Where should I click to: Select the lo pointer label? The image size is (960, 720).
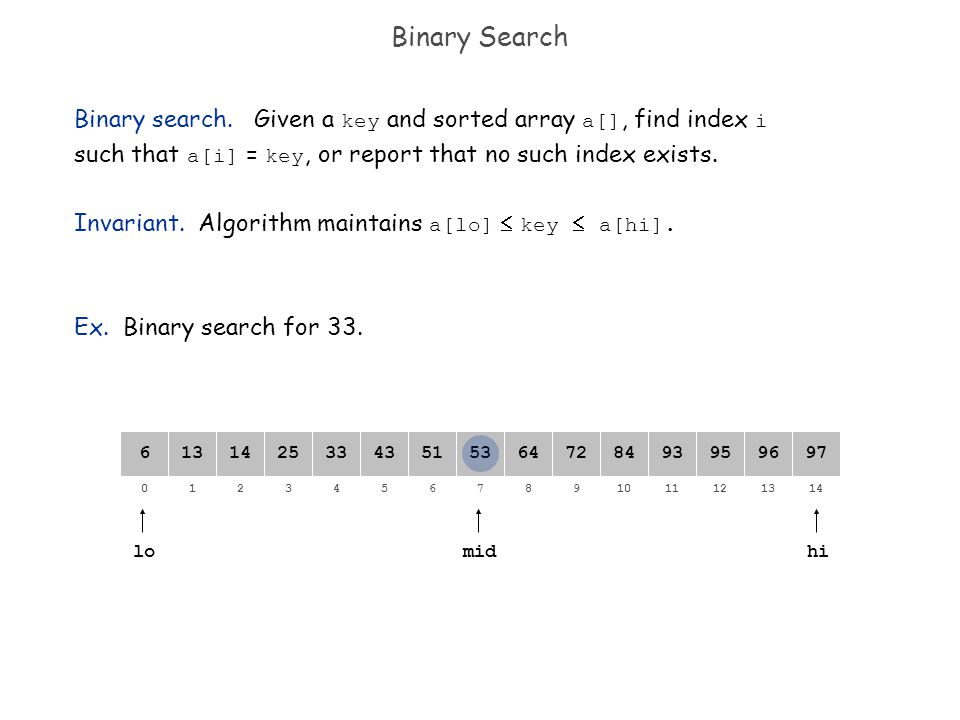pyautogui.click(x=144, y=552)
